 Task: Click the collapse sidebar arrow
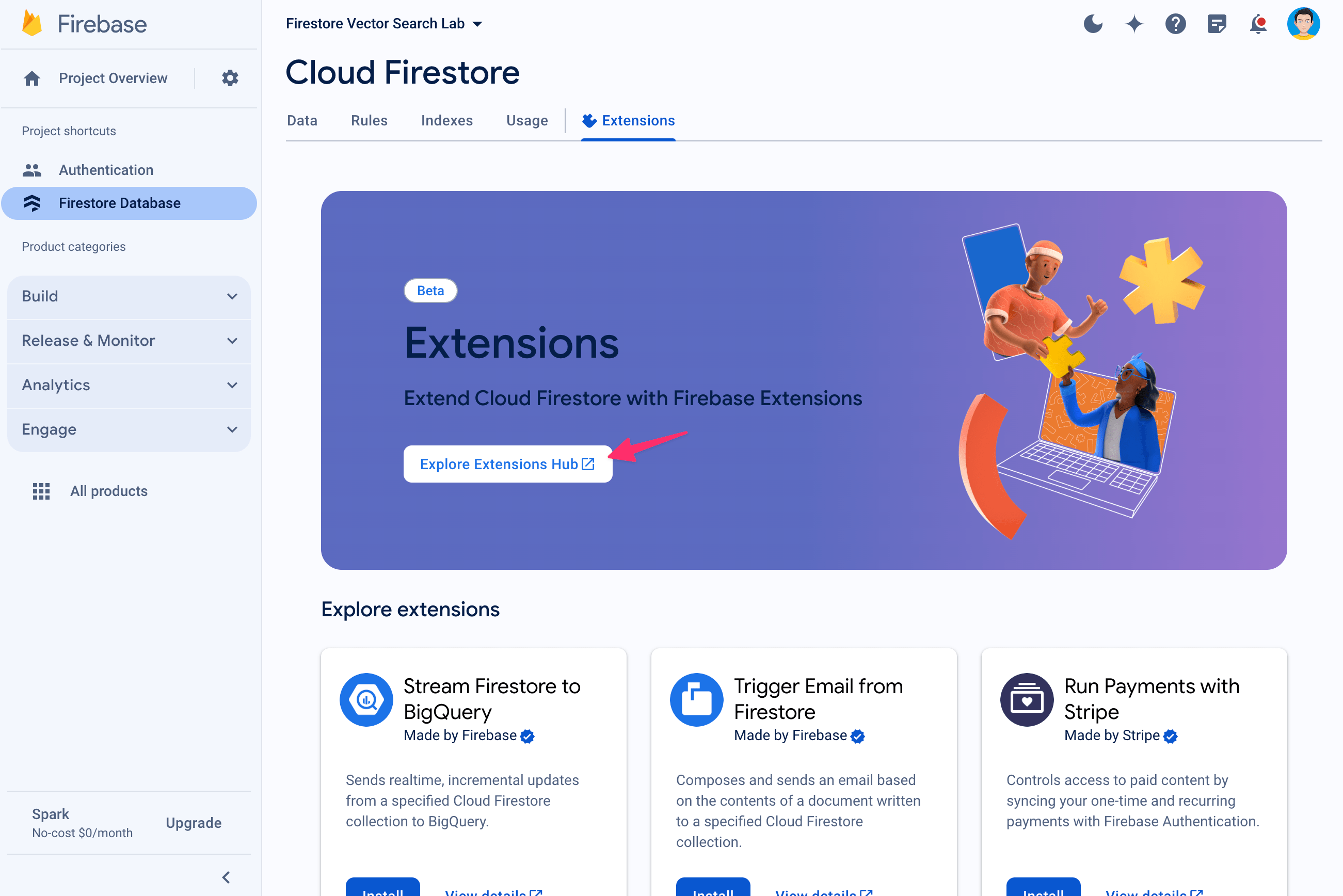point(225,874)
